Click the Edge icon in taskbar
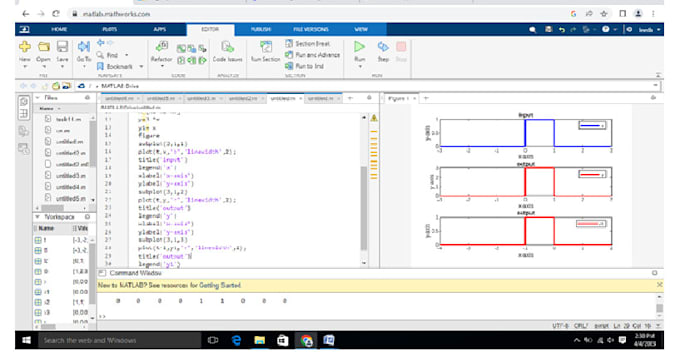Viewport: 680px width, 362px height. 236,340
